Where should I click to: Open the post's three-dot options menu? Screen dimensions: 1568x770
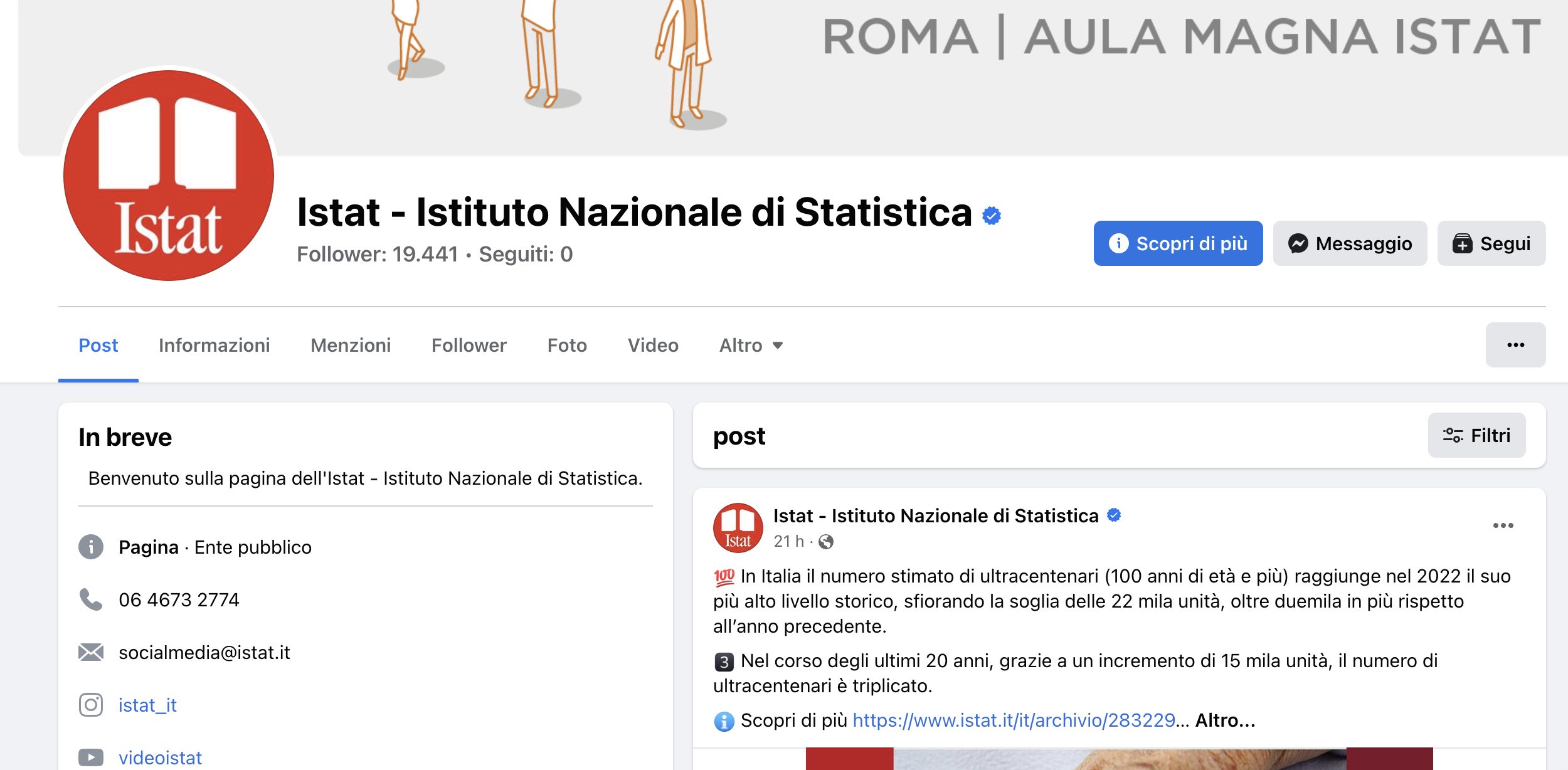[x=1503, y=525]
